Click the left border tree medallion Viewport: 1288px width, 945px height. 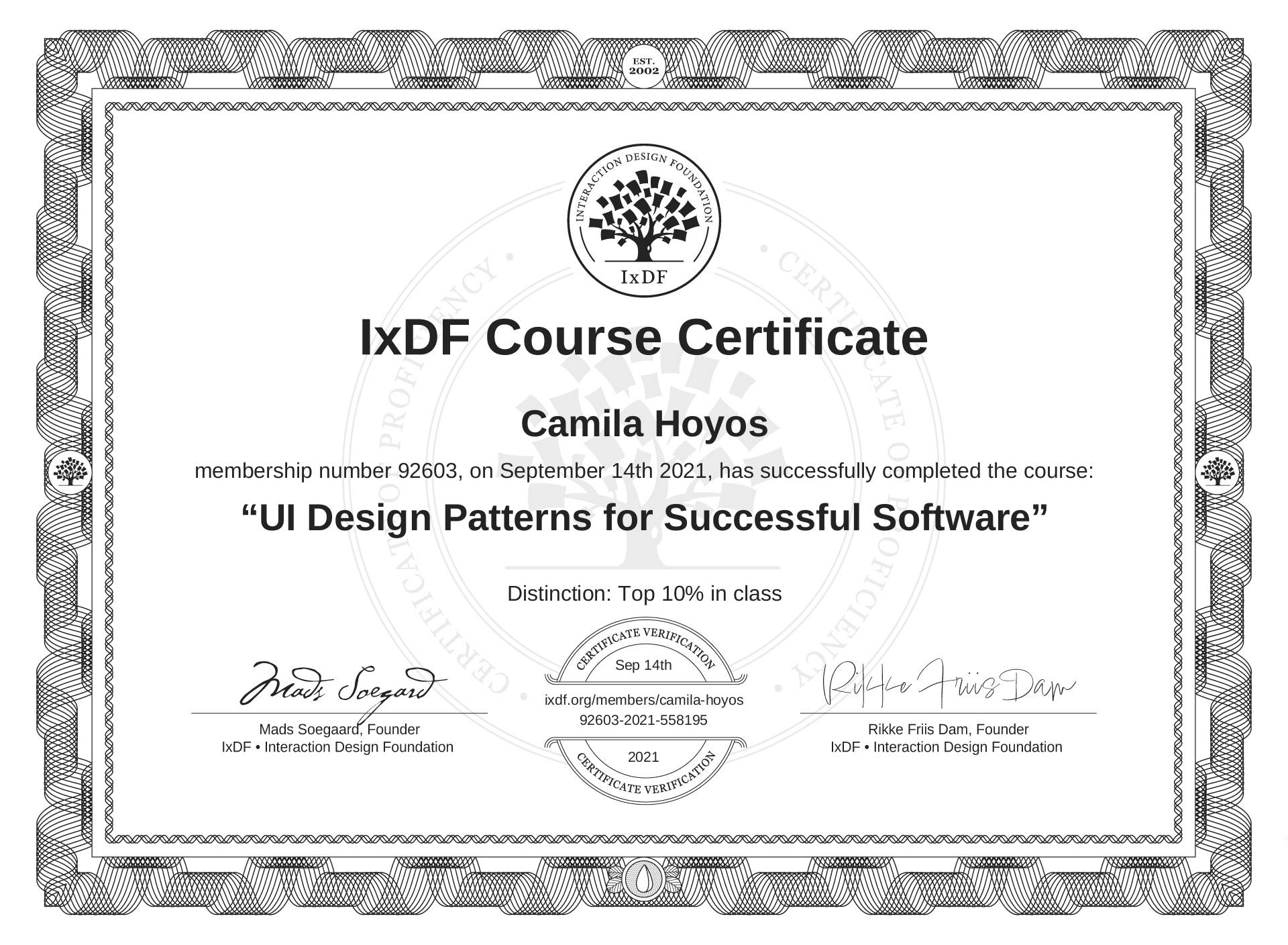point(71,471)
